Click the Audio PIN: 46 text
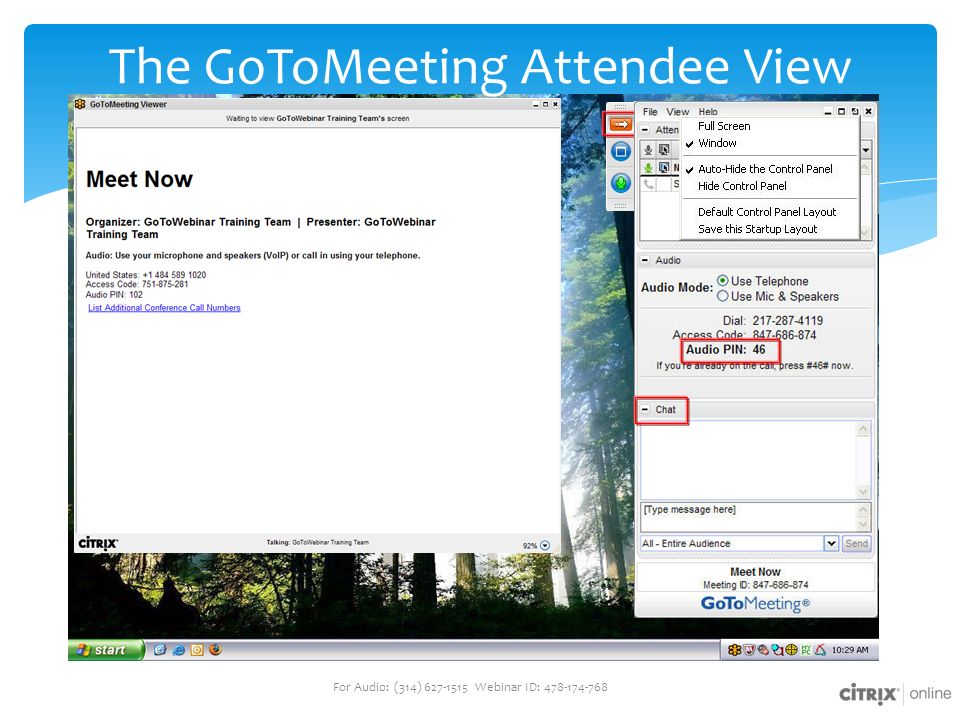The image size is (960, 720). pos(726,350)
